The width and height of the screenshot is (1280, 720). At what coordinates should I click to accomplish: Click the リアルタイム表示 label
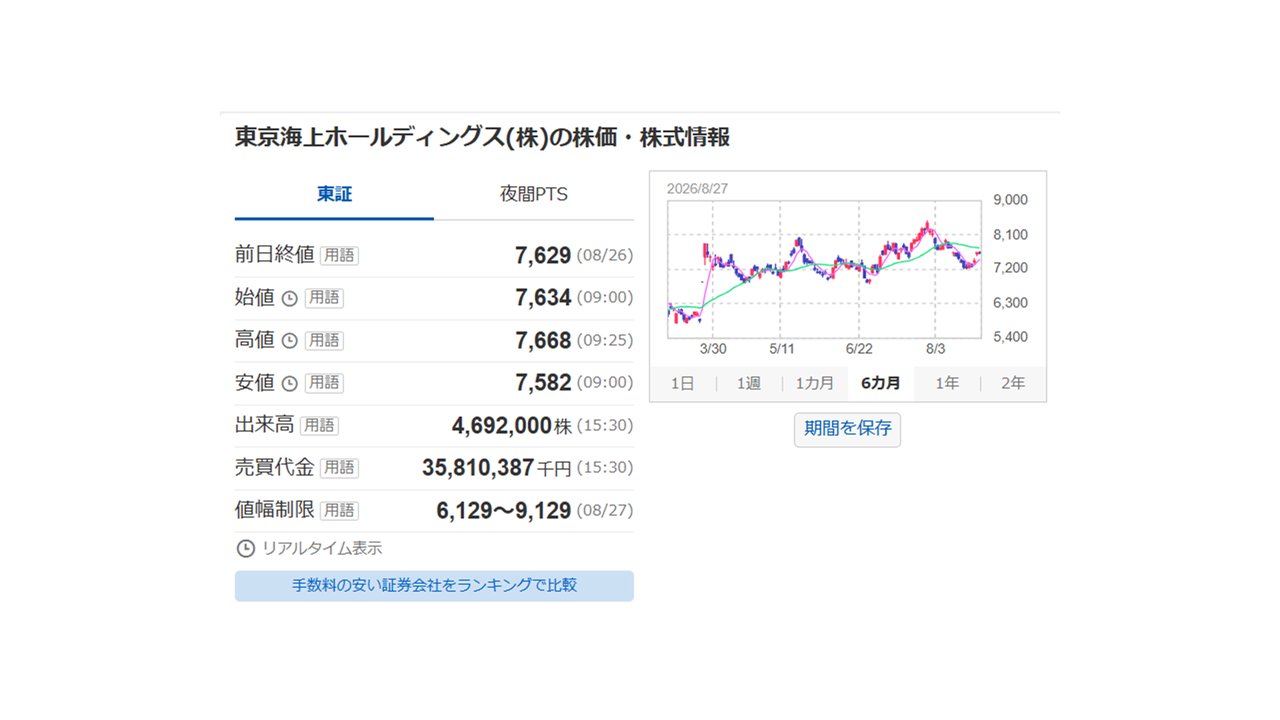pyautogui.click(x=322, y=548)
